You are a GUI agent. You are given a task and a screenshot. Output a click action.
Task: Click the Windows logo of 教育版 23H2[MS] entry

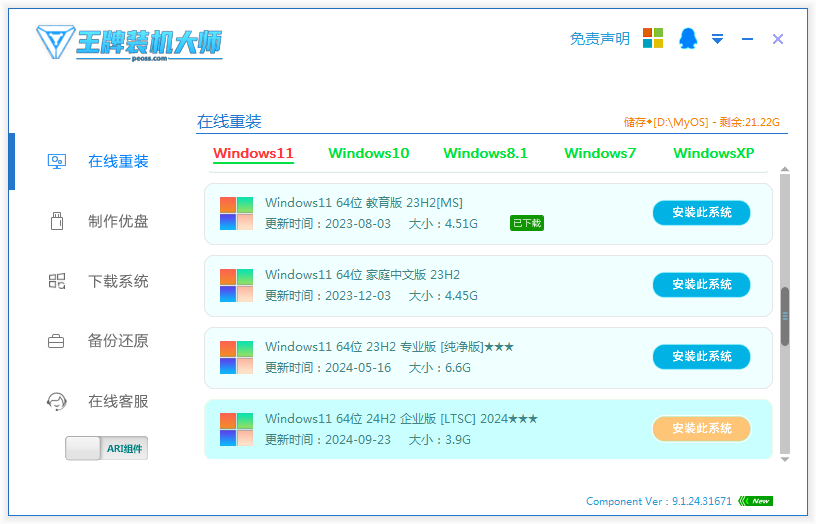click(x=236, y=213)
